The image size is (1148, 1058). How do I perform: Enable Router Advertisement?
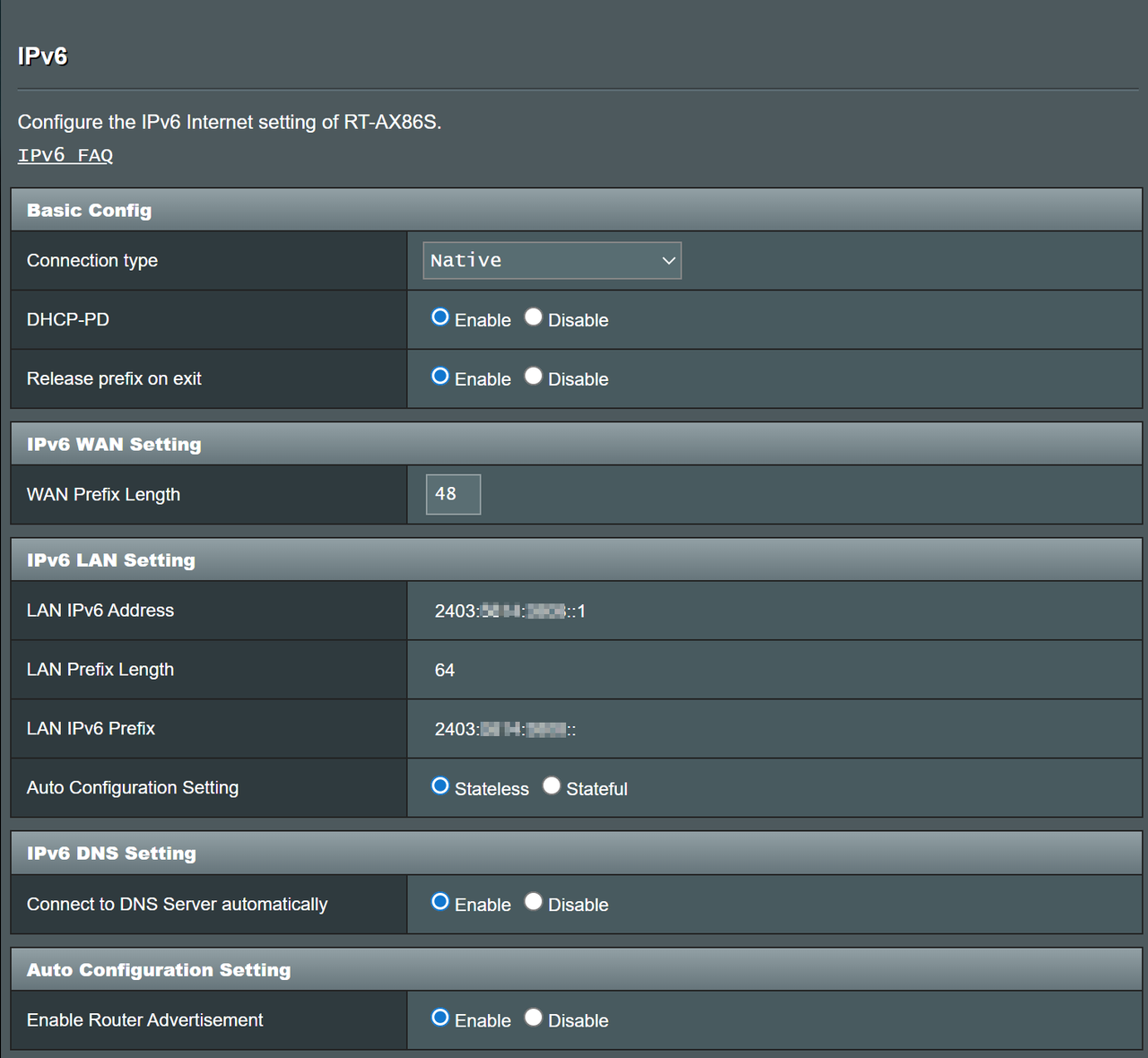tap(439, 1017)
